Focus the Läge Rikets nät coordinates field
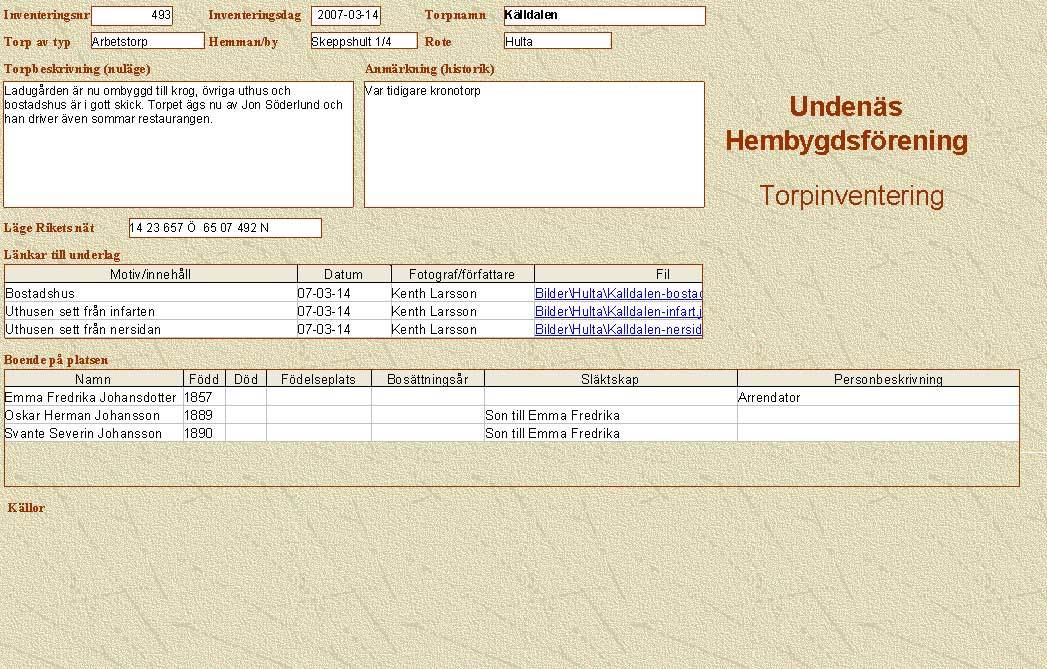The image size is (1047, 669). (225, 228)
